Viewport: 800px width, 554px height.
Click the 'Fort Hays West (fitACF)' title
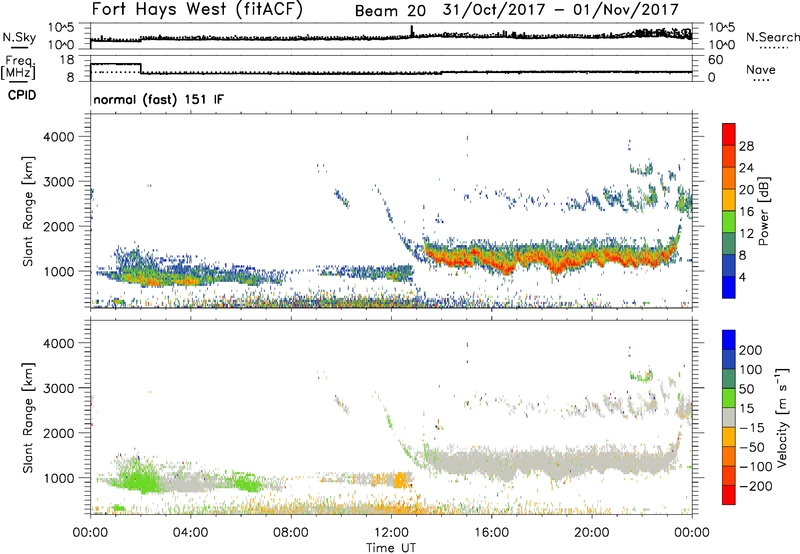(x=197, y=10)
